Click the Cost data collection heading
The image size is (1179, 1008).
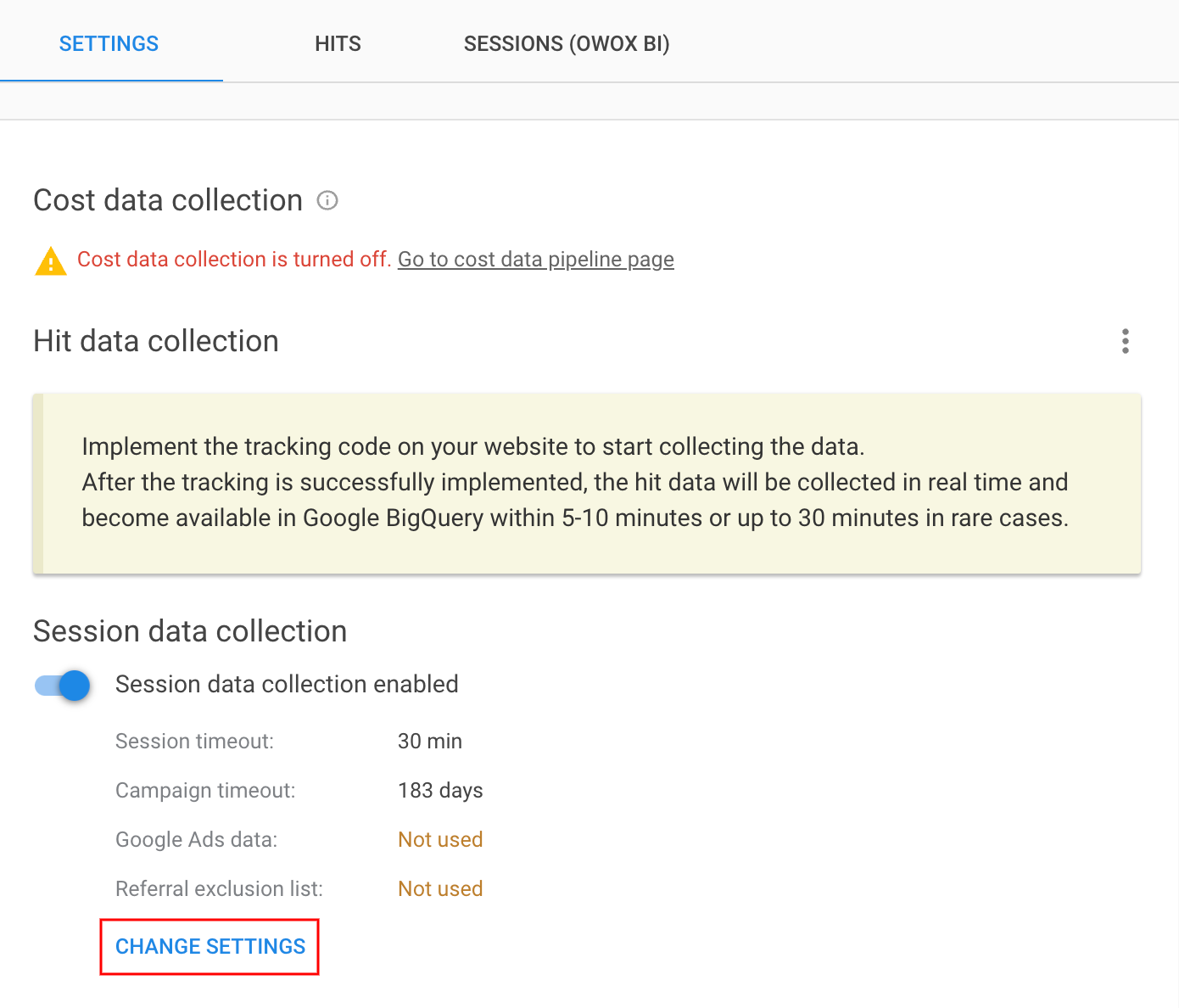click(x=168, y=200)
